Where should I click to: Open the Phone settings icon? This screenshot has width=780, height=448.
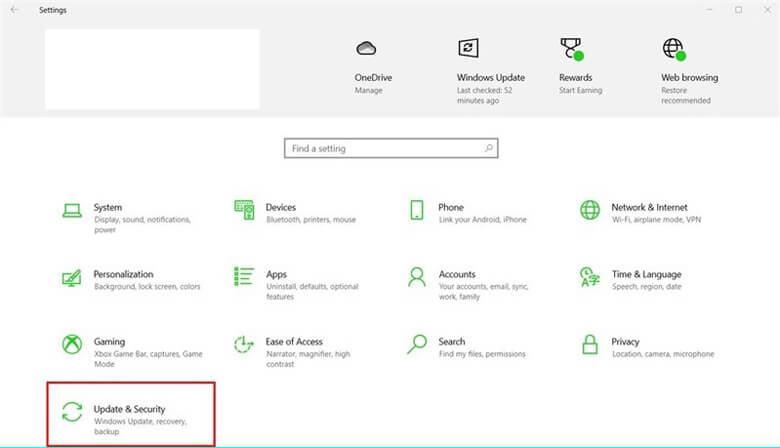[417, 210]
